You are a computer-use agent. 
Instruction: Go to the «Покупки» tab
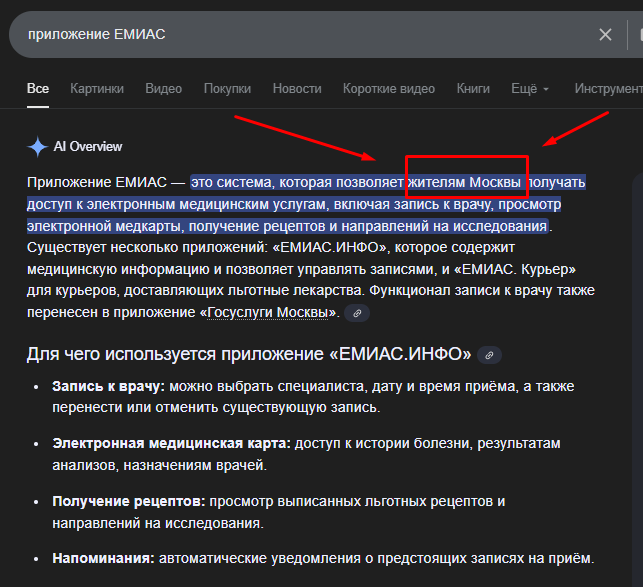[227, 89]
